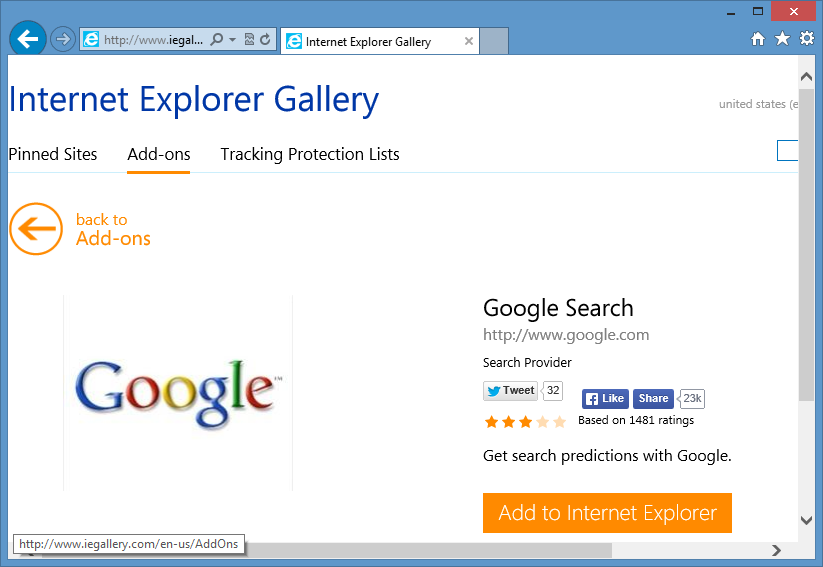Open a new tab button

tap(494, 41)
